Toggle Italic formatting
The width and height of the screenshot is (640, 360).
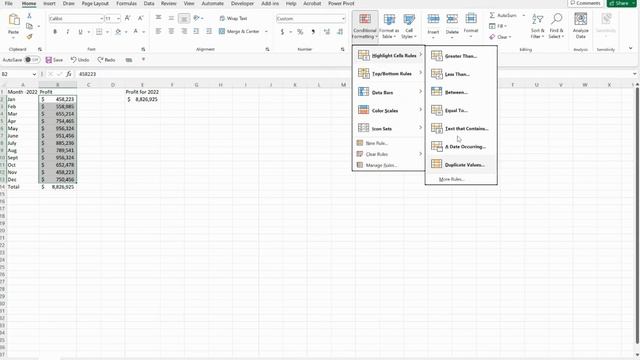[x=68, y=31]
